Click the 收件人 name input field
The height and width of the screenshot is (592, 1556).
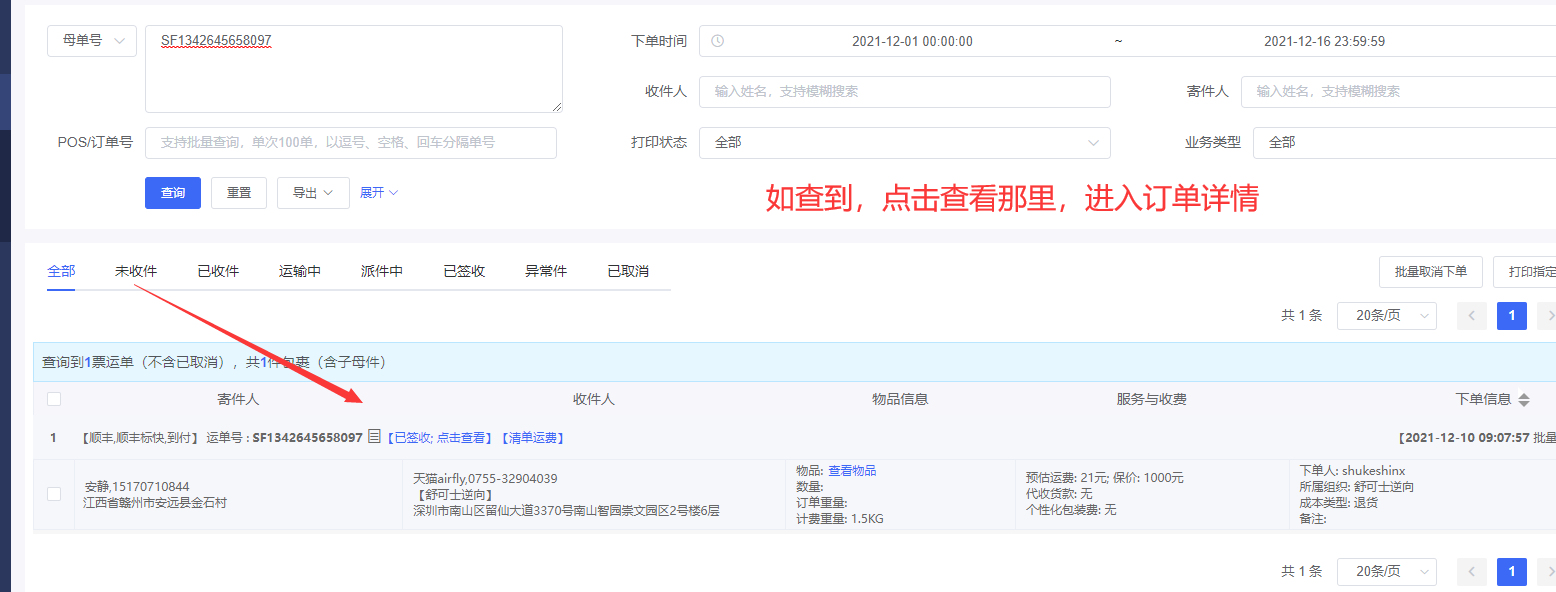(x=905, y=92)
